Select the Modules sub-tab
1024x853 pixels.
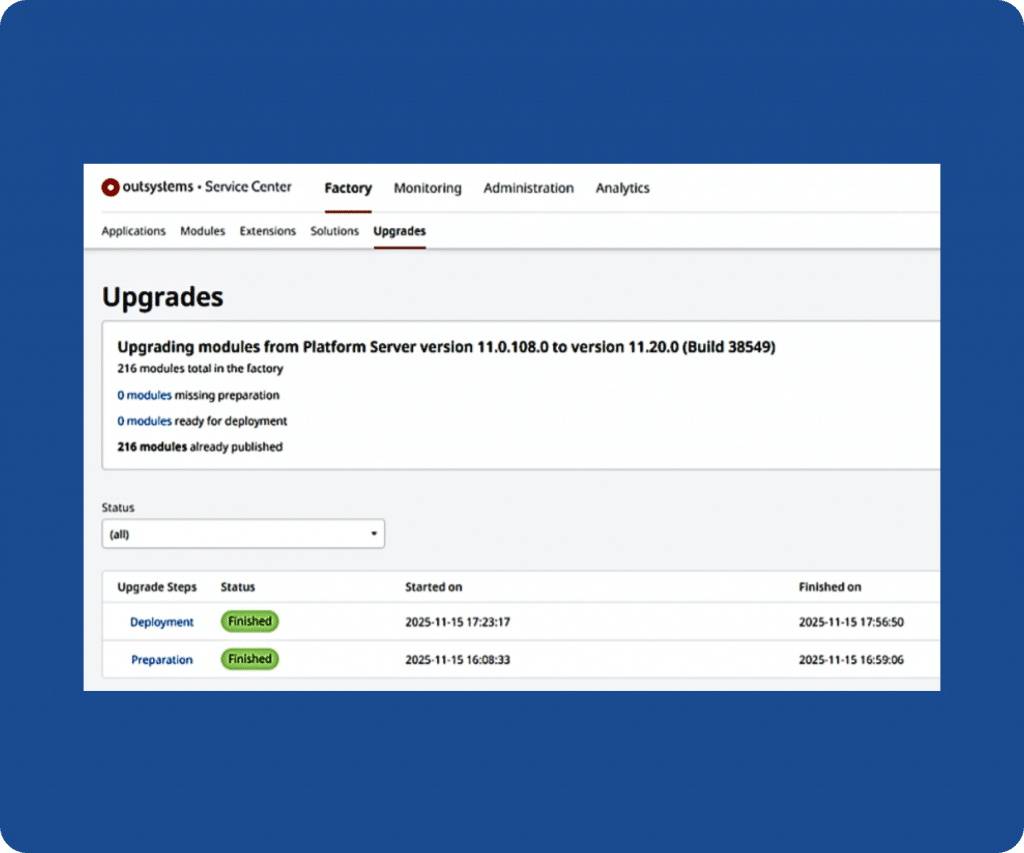[x=202, y=231]
